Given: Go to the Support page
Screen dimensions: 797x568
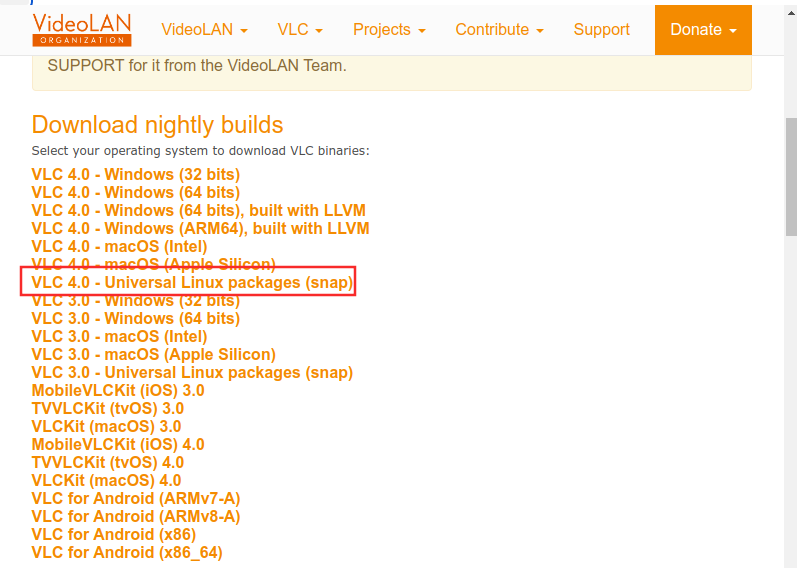Looking at the screenshot, I should click(x=601, y=30).
